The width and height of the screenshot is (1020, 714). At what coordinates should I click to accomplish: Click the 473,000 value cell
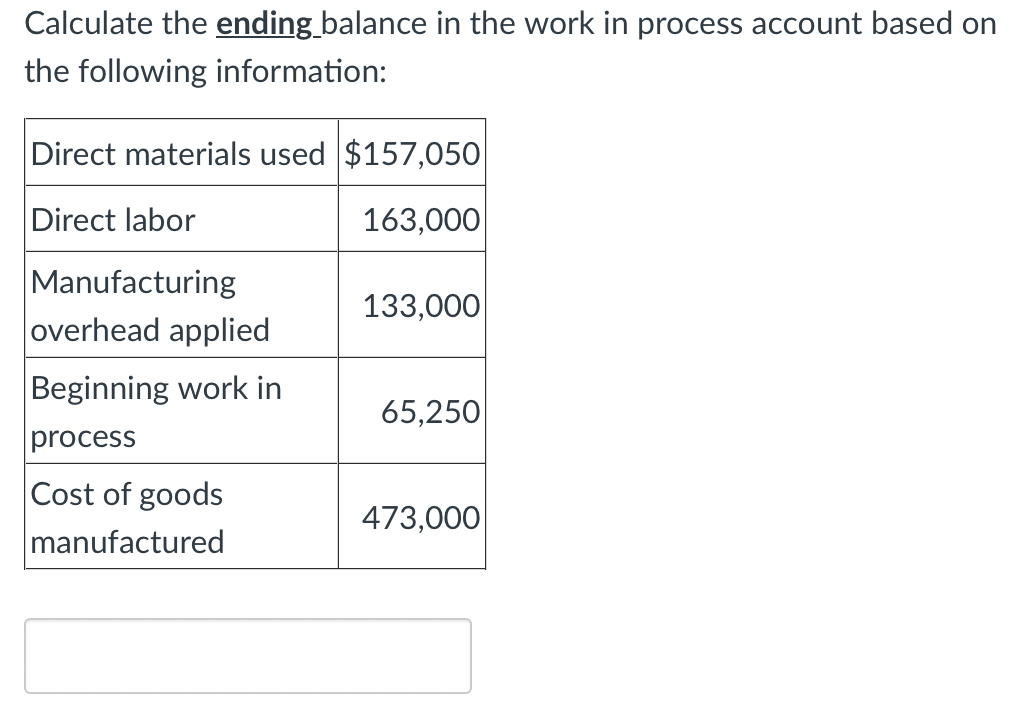click(x=420, y=517)
